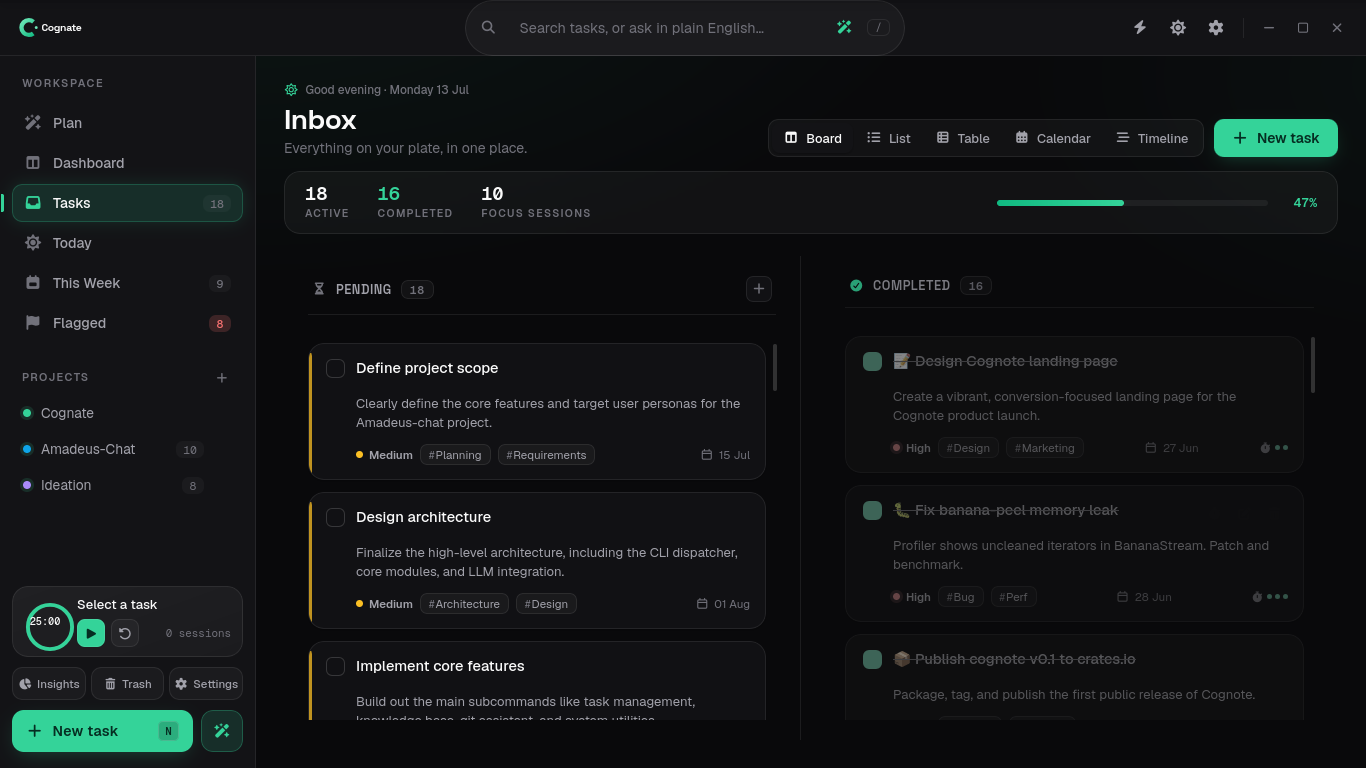Click the 10 Focus Sessions stat
The height and width of the screenshot is (768, 1366).
pyautogui.click(x=536, y=201)
